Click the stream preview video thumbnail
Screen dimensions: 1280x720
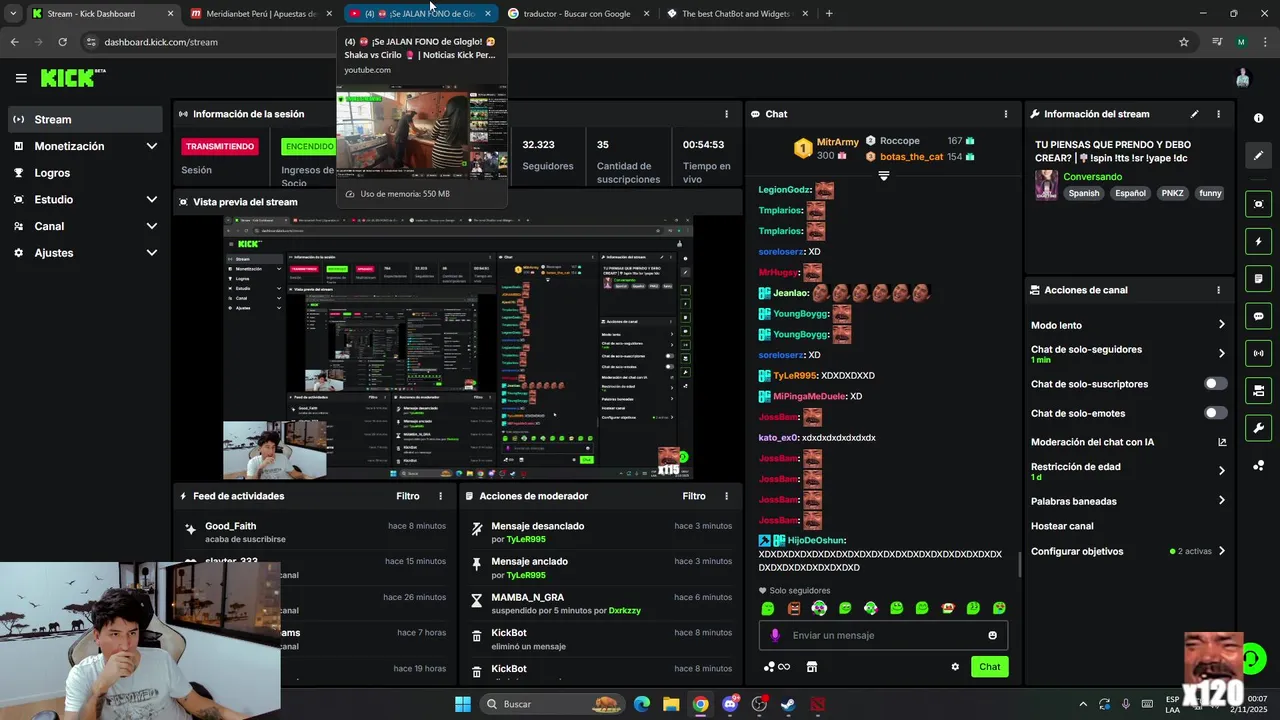coord(458,346)
